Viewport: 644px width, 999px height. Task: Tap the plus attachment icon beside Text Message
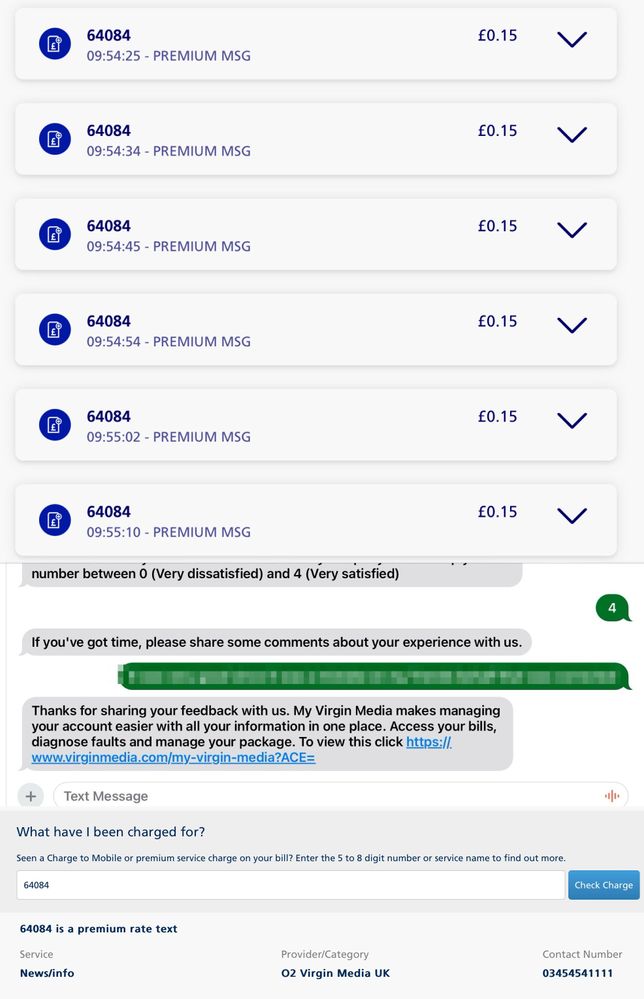click(31, 796)
